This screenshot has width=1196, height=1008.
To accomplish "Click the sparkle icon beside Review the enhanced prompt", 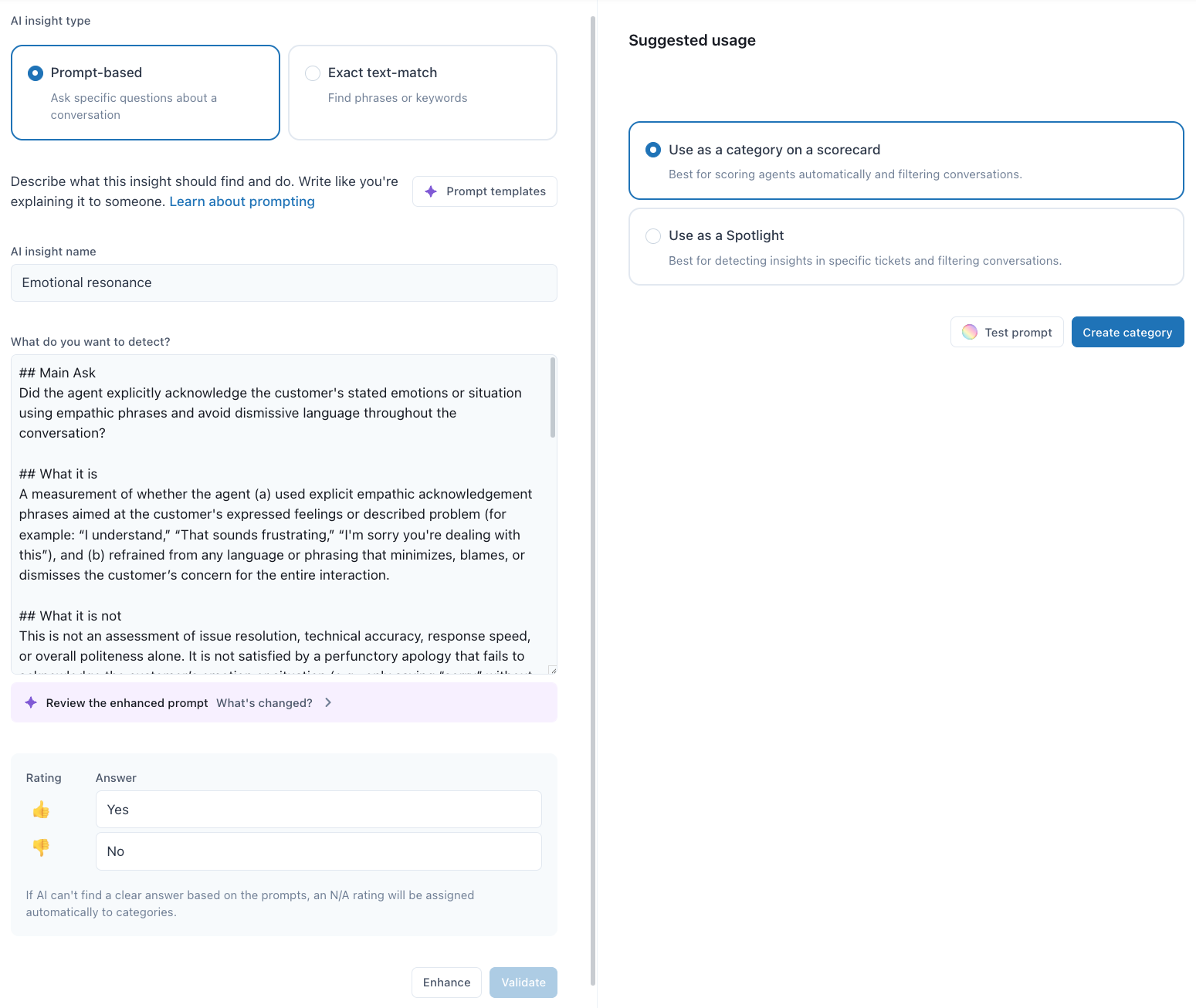I will coord(31,702).
